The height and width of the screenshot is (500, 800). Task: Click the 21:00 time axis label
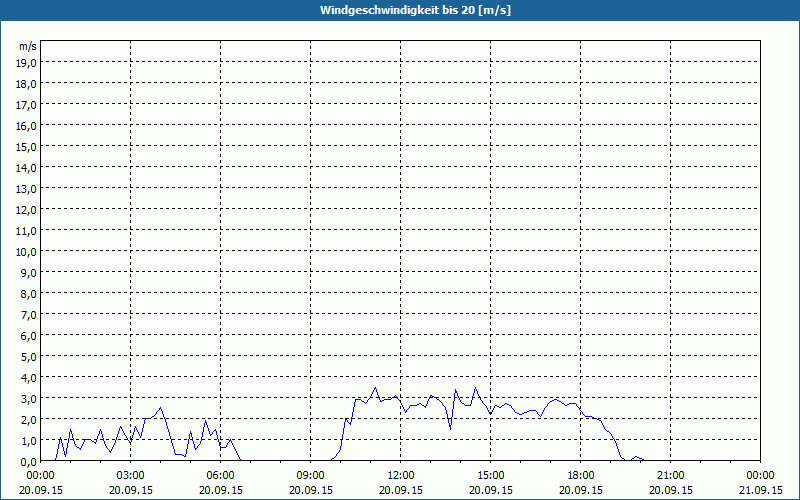[670, 476]
